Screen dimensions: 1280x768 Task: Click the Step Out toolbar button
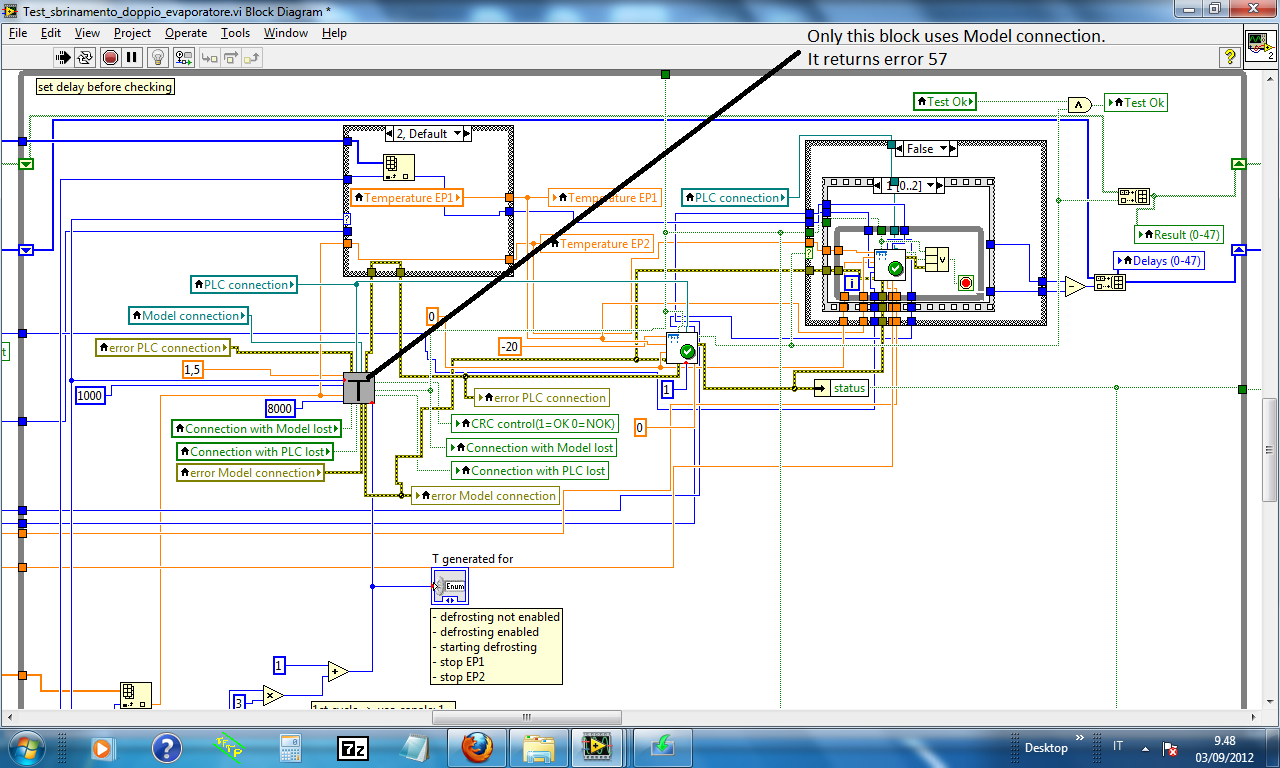point(251,57)
